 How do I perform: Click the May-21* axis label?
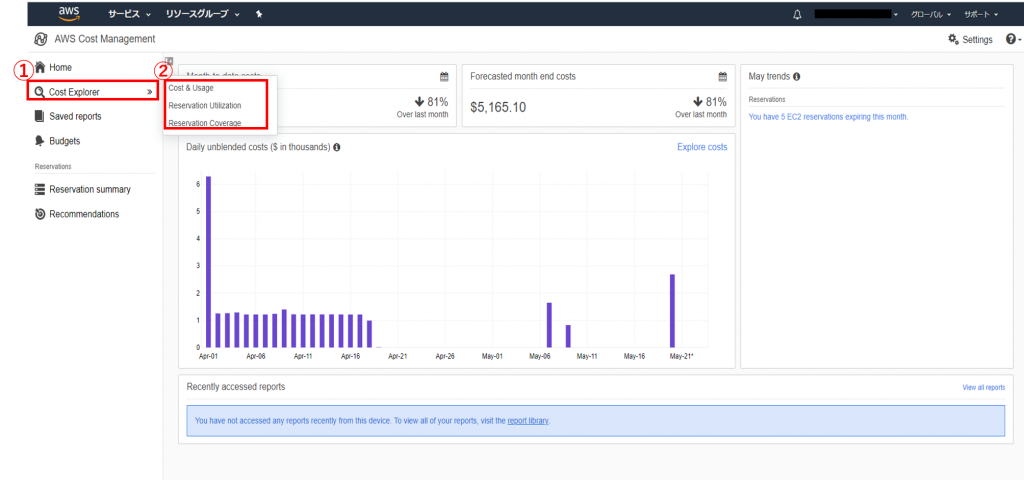pos(681,357)
